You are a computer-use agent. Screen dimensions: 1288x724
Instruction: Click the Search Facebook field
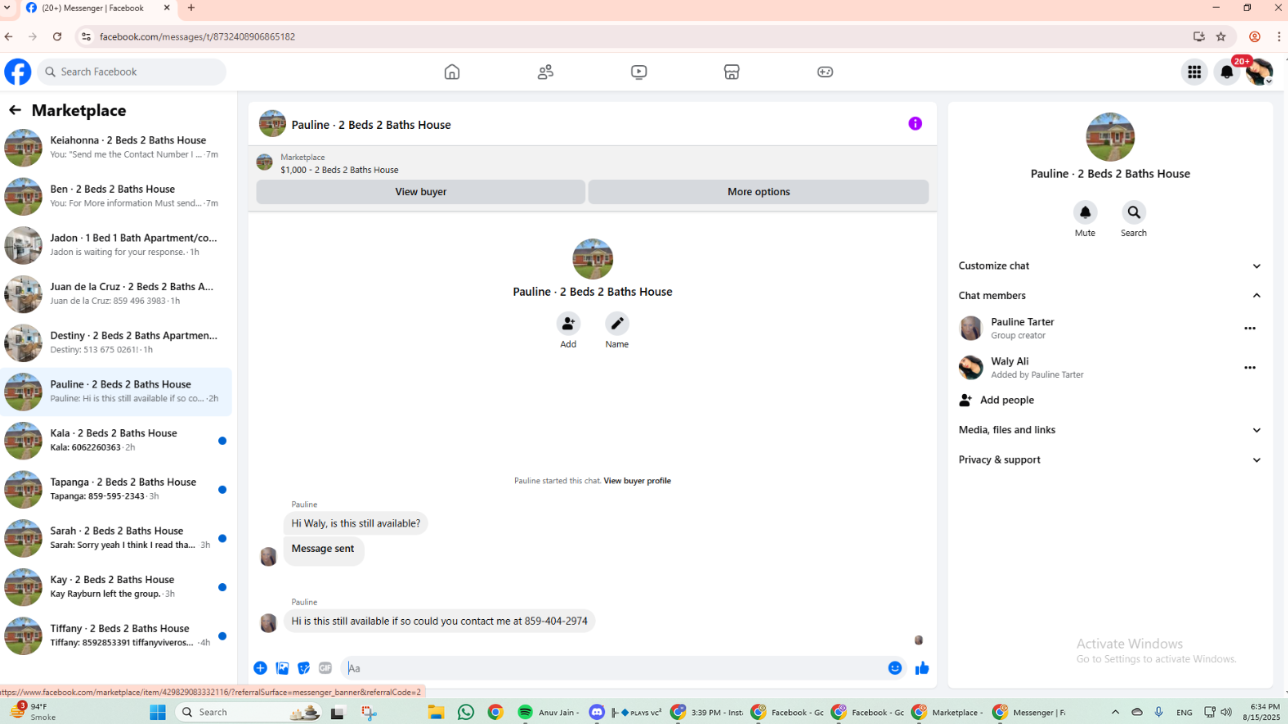click(132, 72)
